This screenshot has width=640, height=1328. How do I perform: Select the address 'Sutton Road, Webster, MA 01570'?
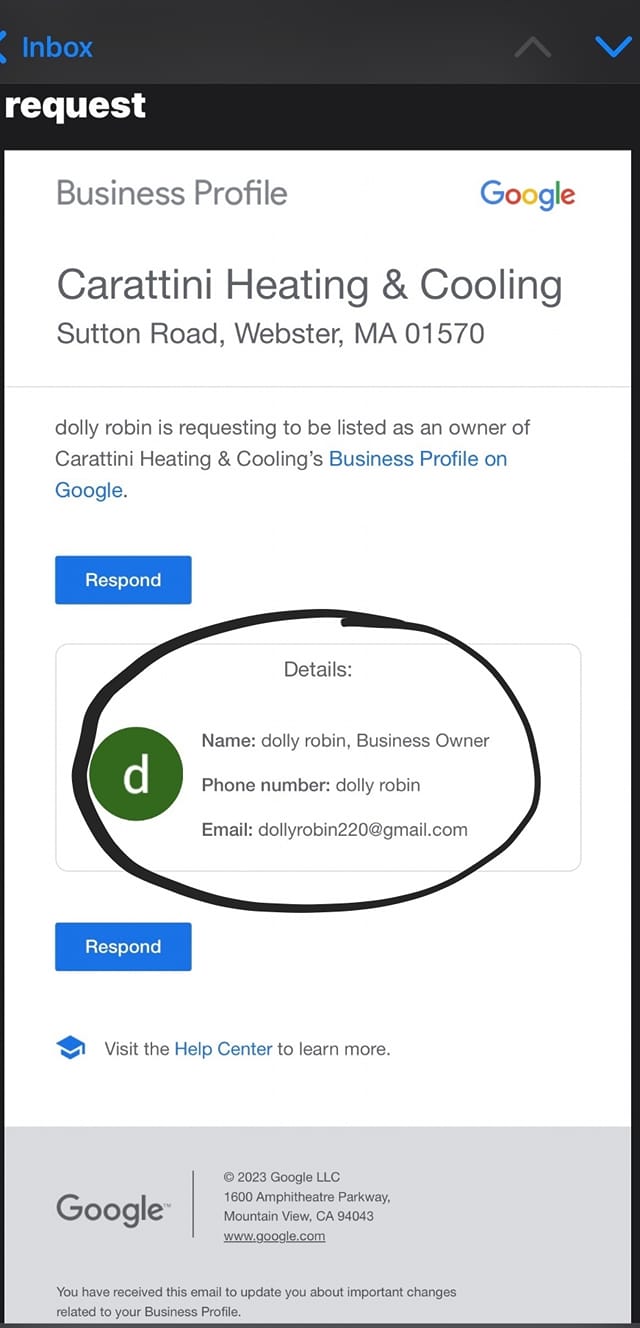[270, 333]
